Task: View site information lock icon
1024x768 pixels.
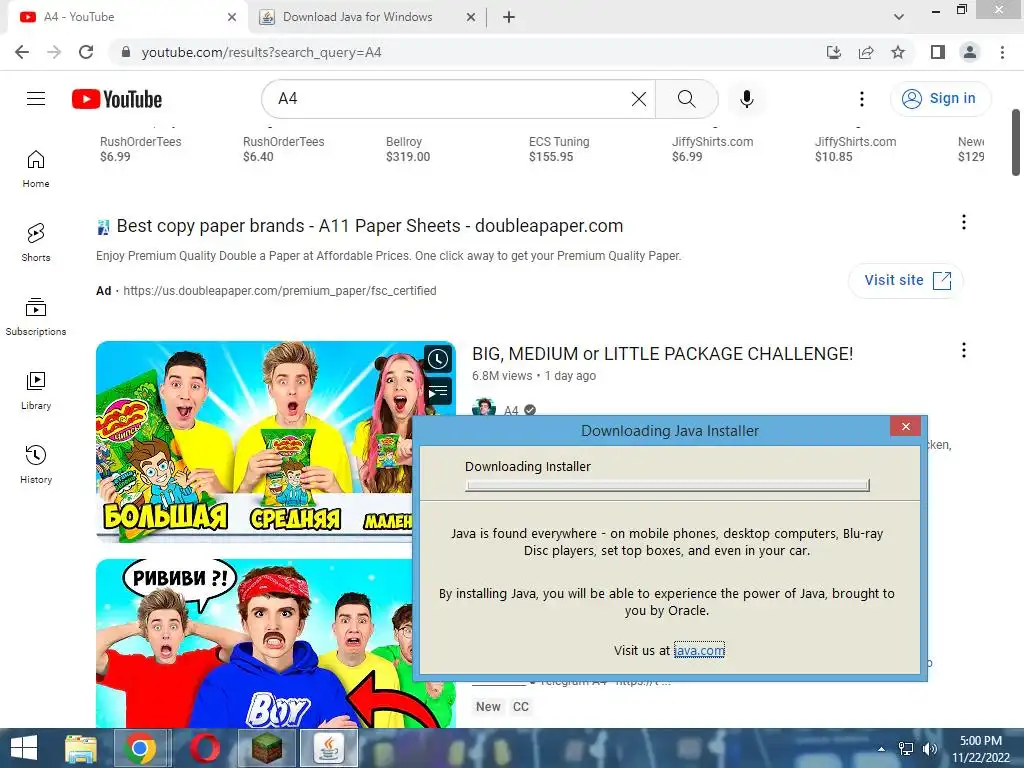Action: (x=126, y=52)
